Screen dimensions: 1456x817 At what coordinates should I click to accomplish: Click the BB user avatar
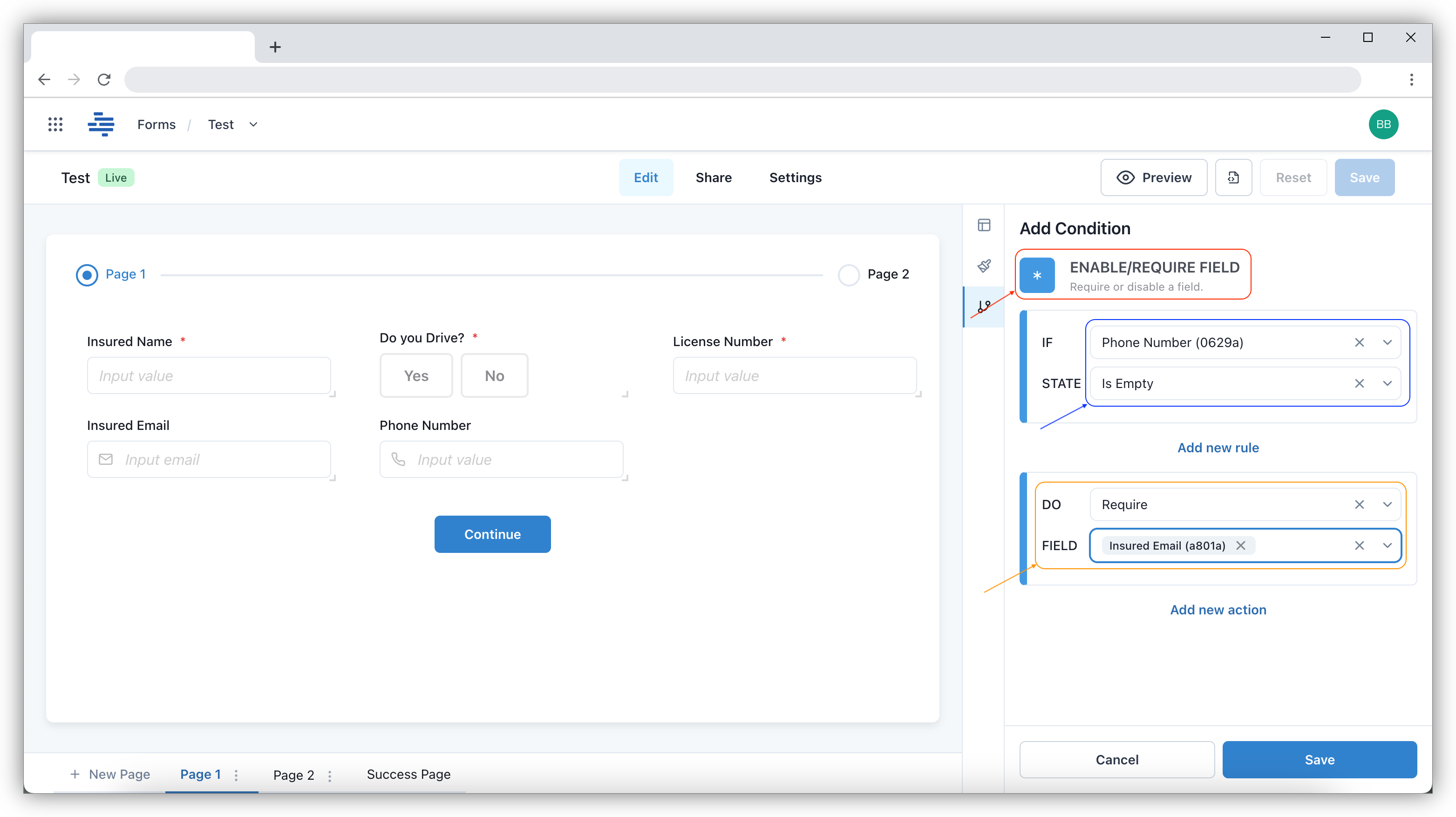(x=1383, y=124)
